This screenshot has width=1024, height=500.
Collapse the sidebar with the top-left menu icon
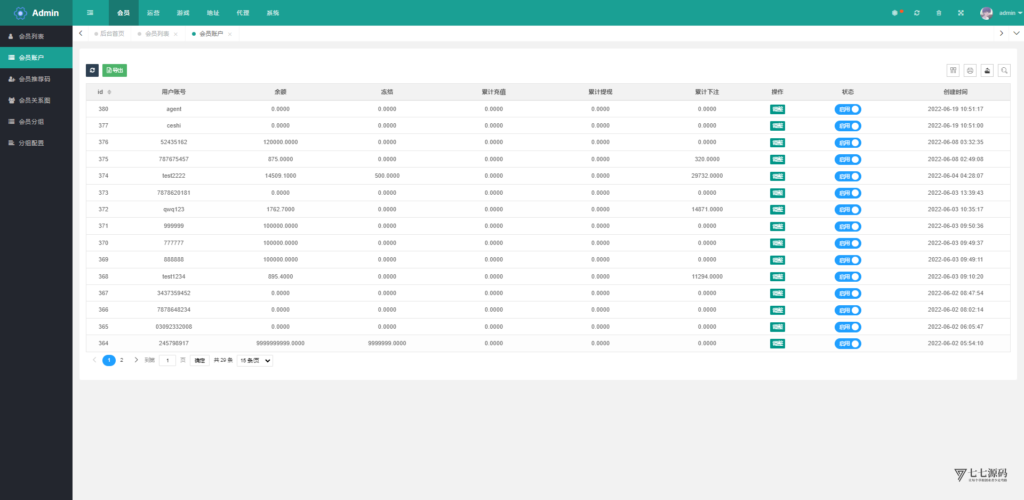(90, 13)
